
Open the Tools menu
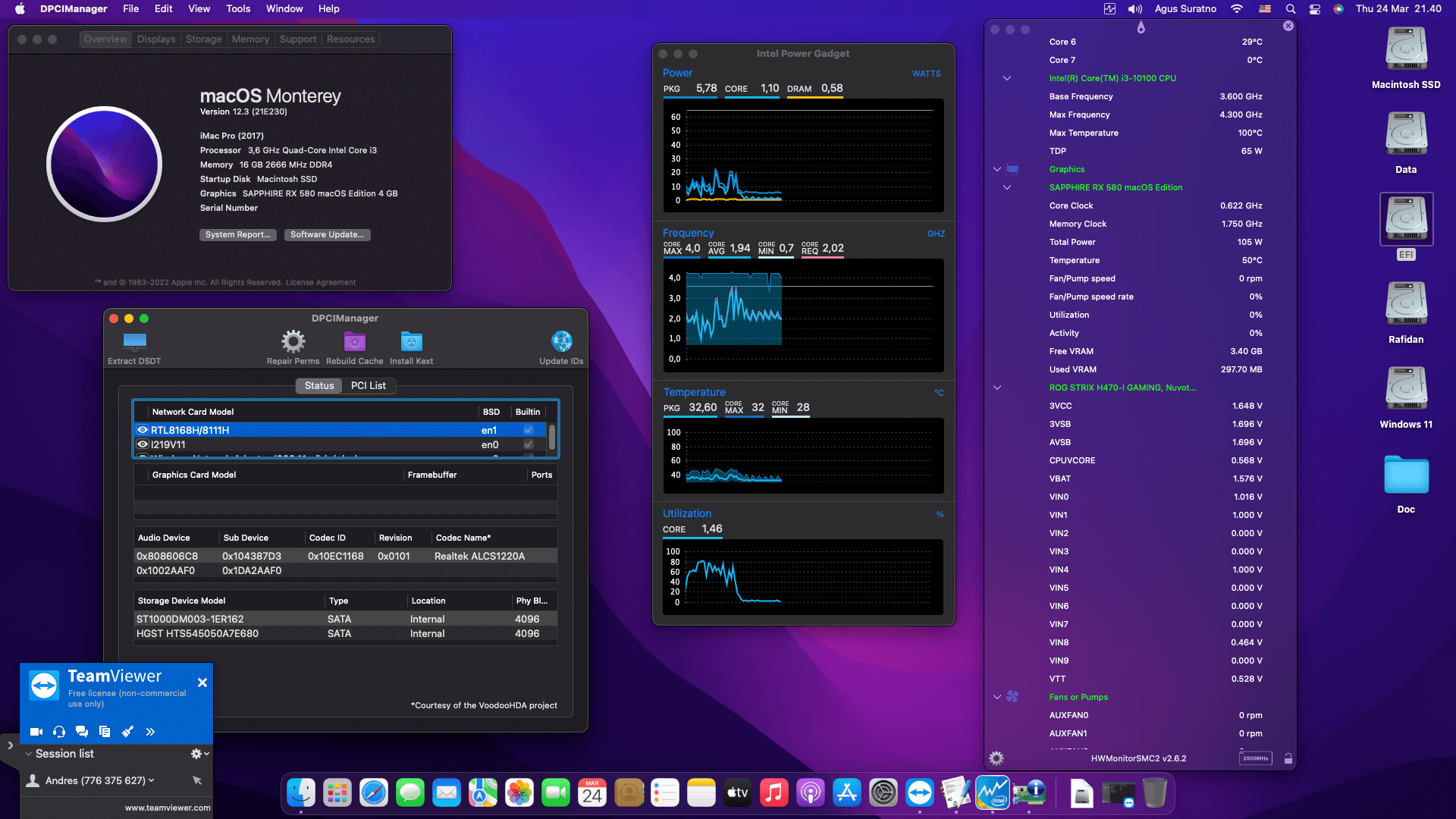238,8
